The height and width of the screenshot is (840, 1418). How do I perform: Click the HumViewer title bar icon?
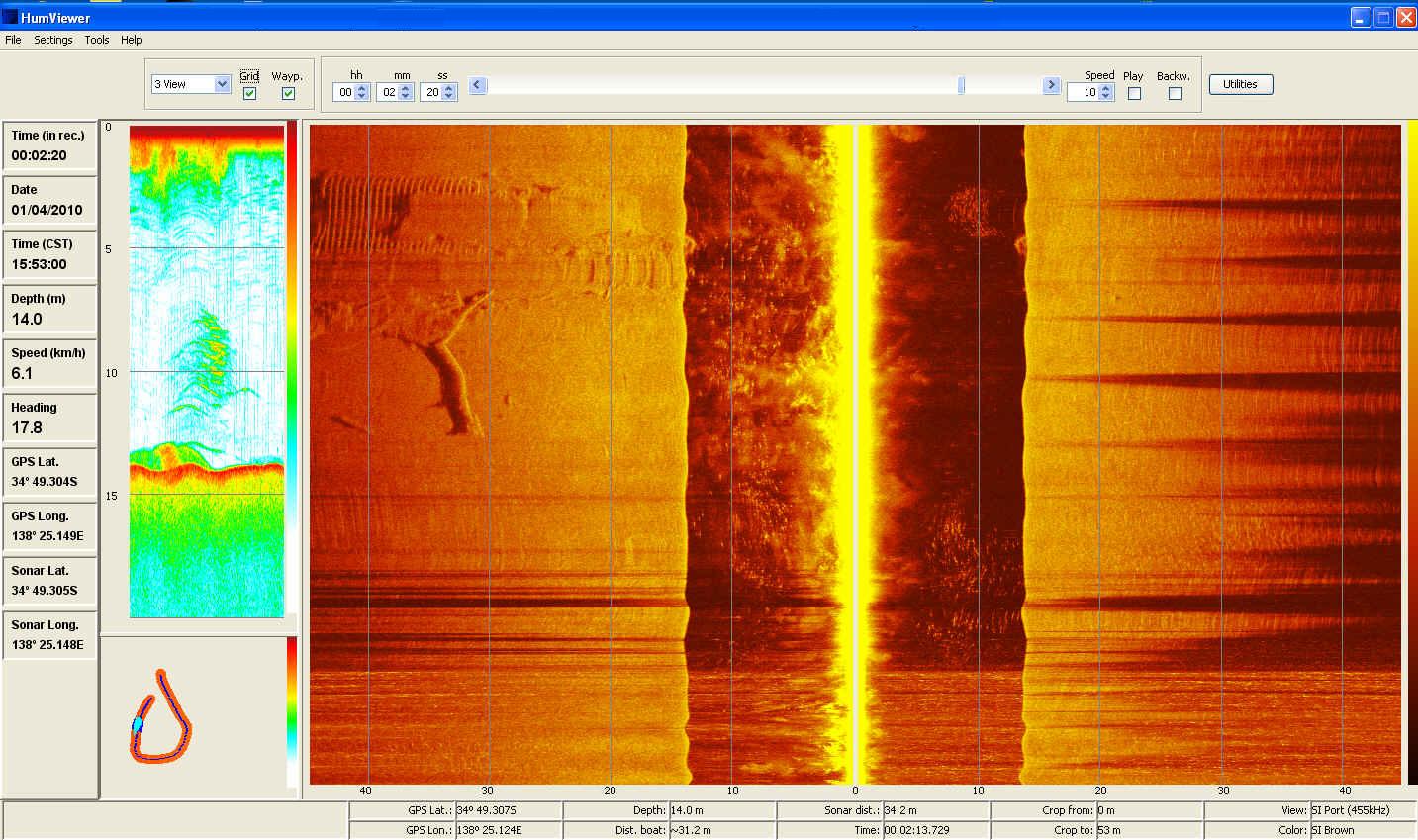tap(10, 17)
